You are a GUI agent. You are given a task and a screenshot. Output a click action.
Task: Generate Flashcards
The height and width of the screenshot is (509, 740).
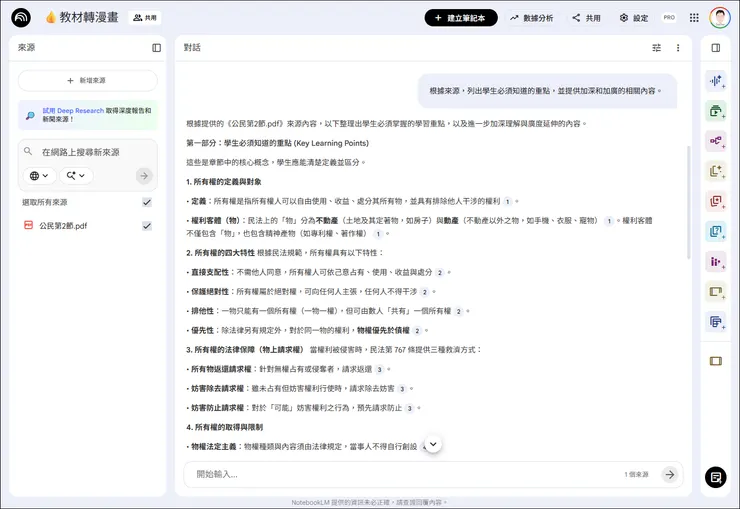pos(715,201)
